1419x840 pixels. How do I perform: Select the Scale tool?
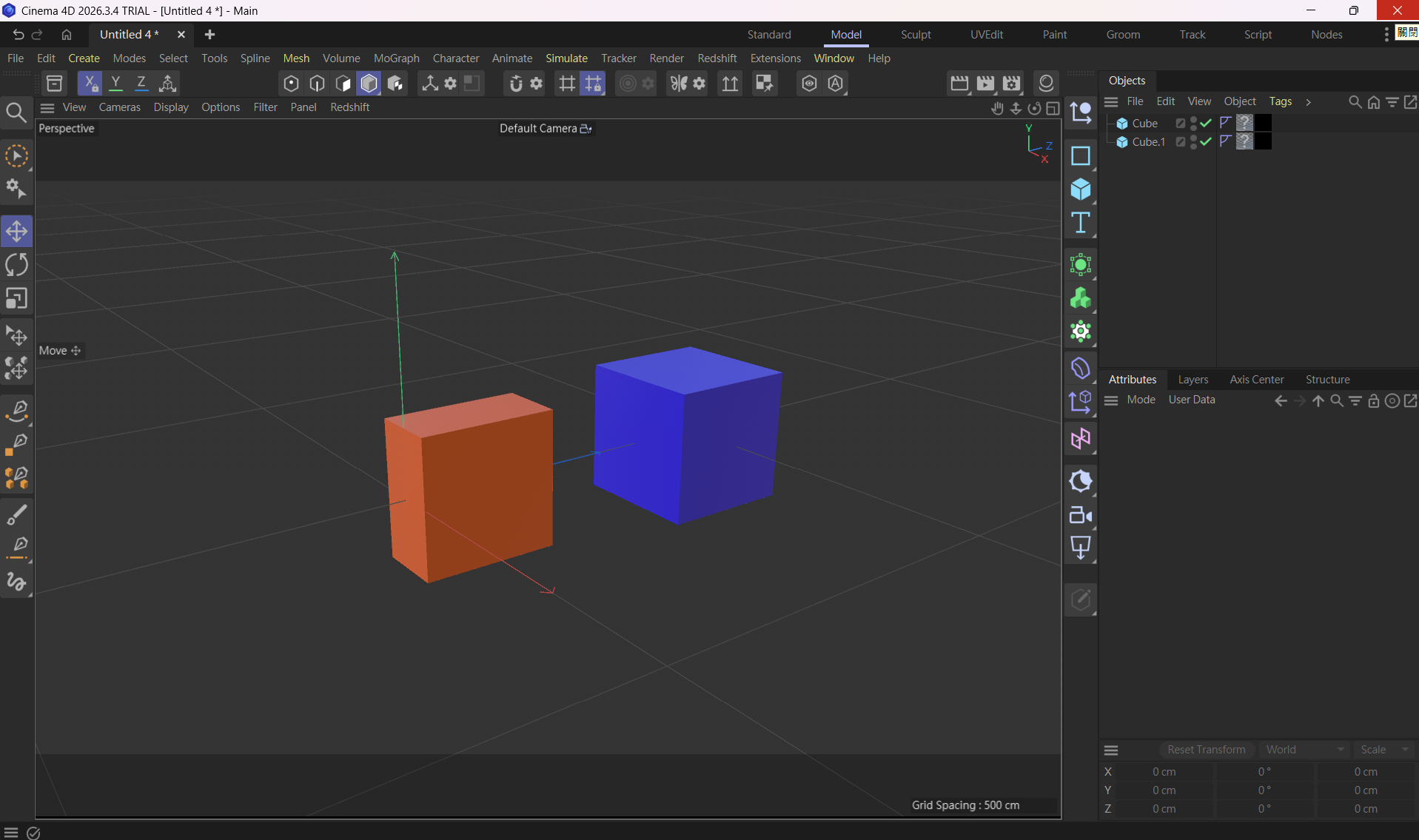pos(16,298)
